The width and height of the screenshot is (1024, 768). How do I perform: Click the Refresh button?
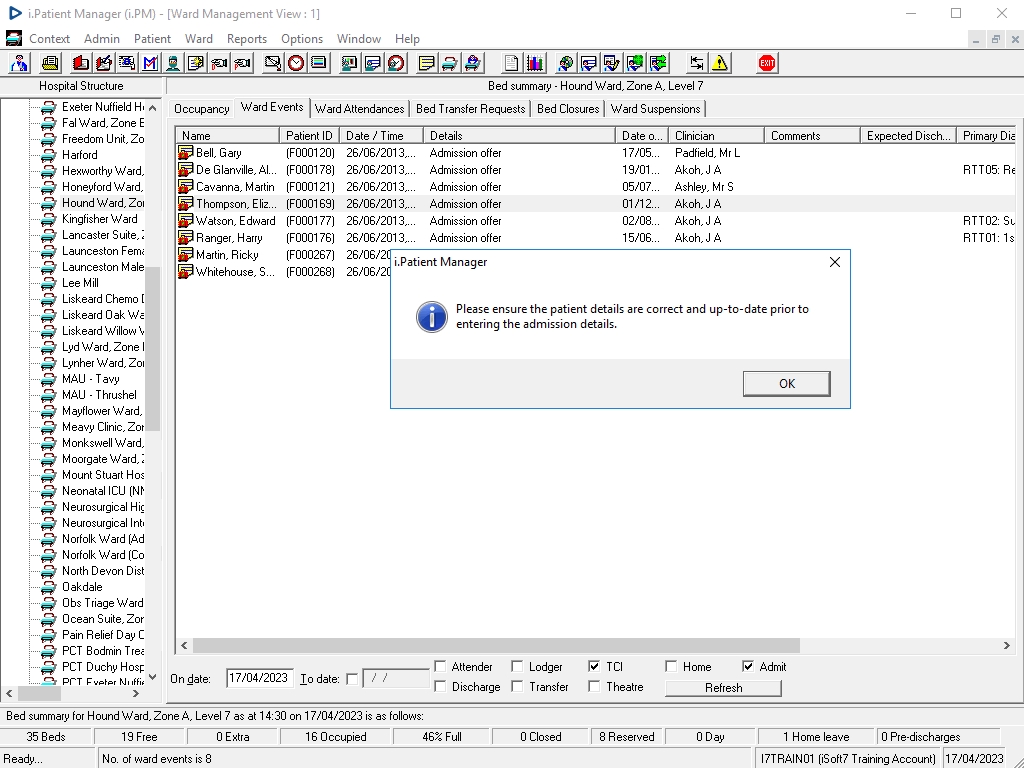pyautogui.click(x=723, y=688)
